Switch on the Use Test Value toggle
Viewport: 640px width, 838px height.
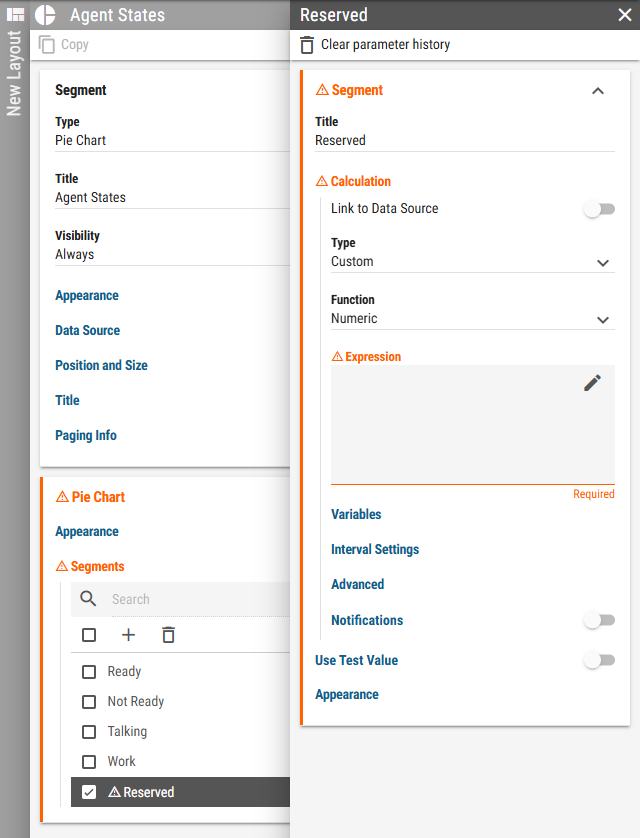click(x=599, y=661)
